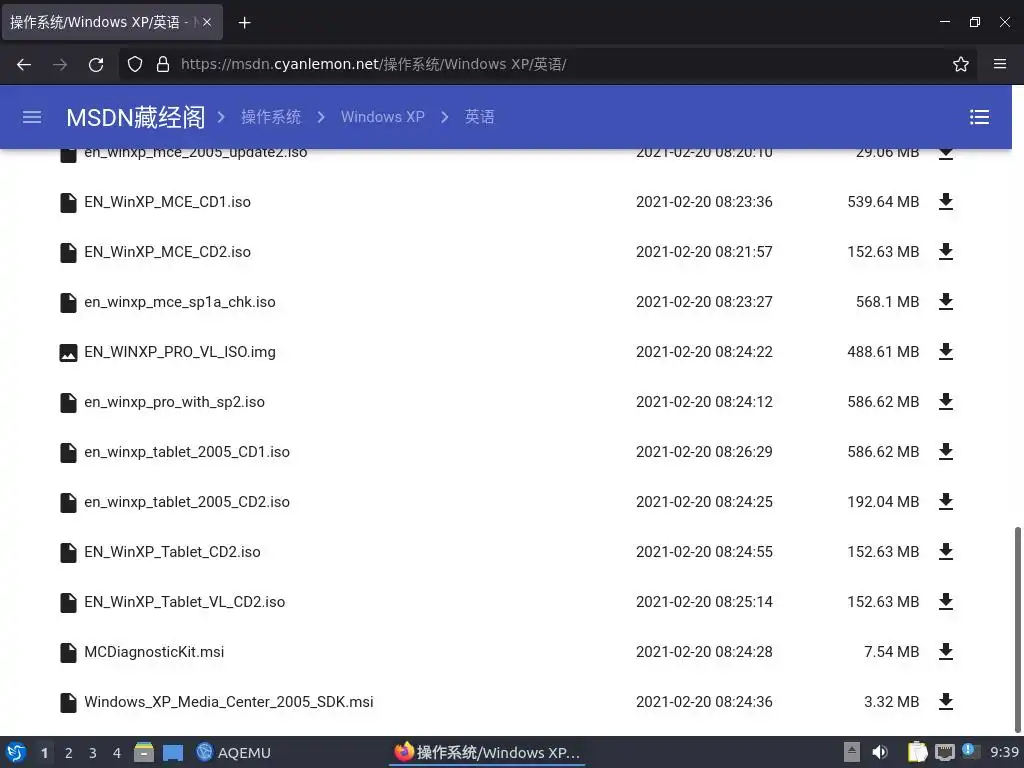Download MCDiagnosticKit.msi via its download icon
This screenshot has height=768, width=1024.
[x=946, y=652]
